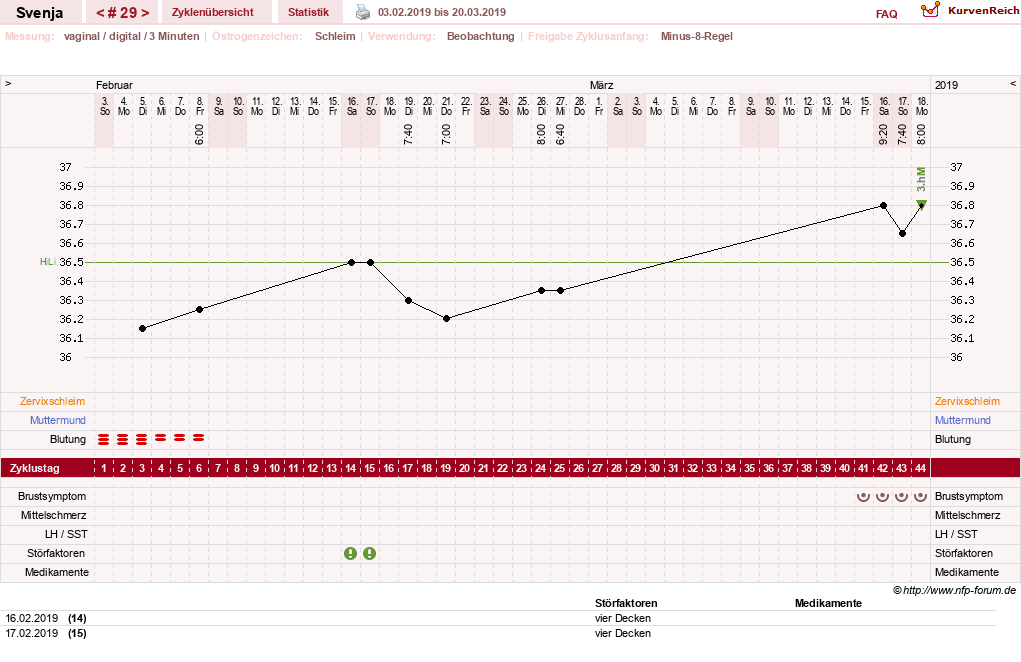Go to next cycle with right arrow
Image resolution: width=1021 pixels, height=662 pixels.
point(145,12)
